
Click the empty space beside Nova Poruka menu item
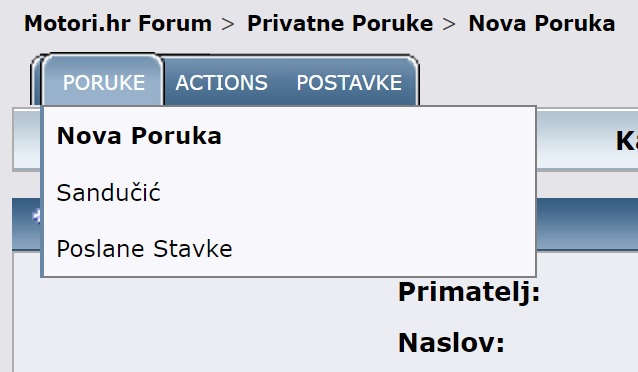(378, 136)
